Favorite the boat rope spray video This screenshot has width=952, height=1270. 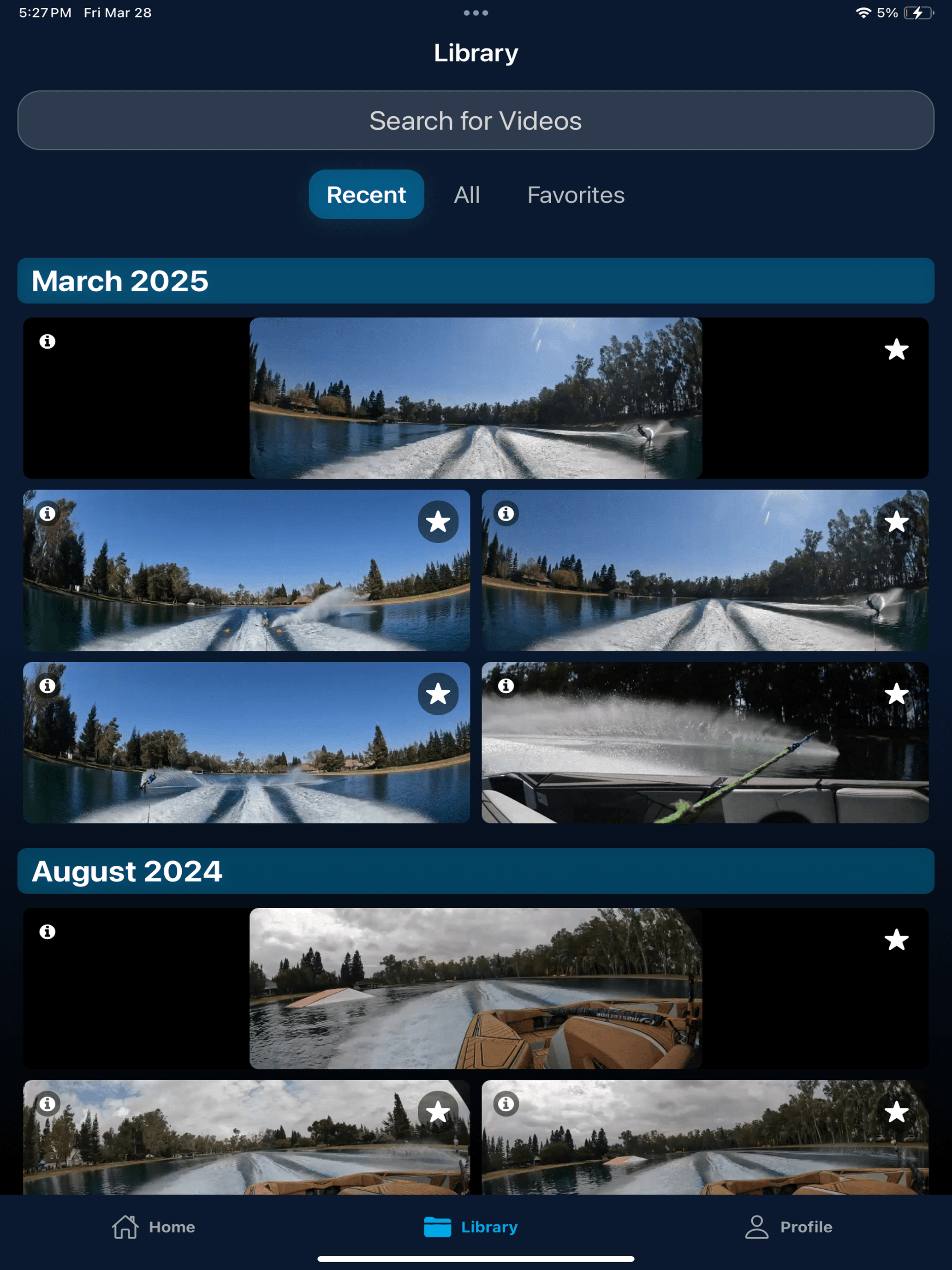pos(896,694)
